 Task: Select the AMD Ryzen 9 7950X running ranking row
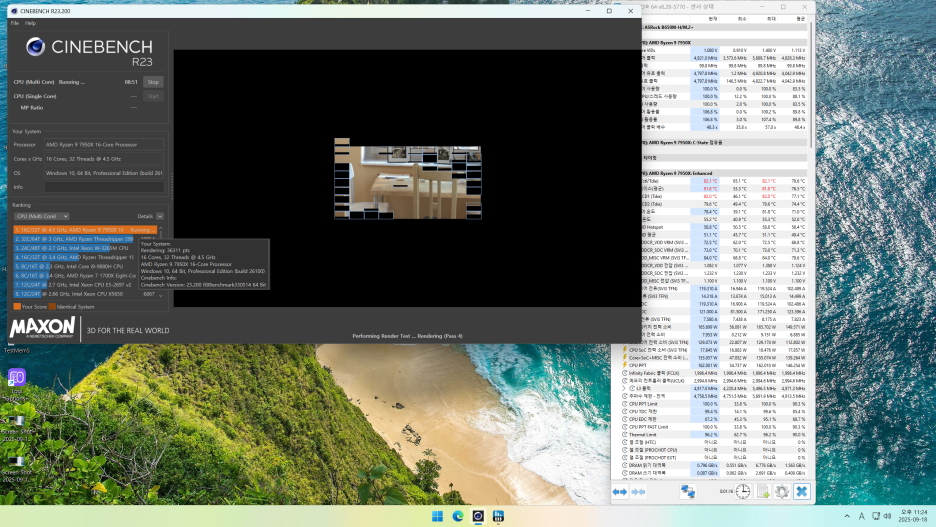[x=85, y=230]
